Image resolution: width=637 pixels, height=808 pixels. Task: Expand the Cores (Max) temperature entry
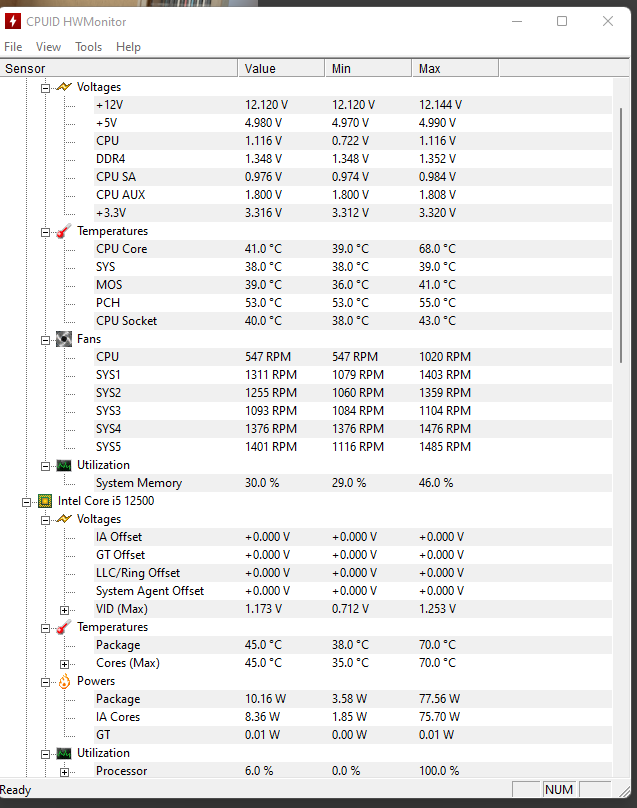tap(64, 663)
